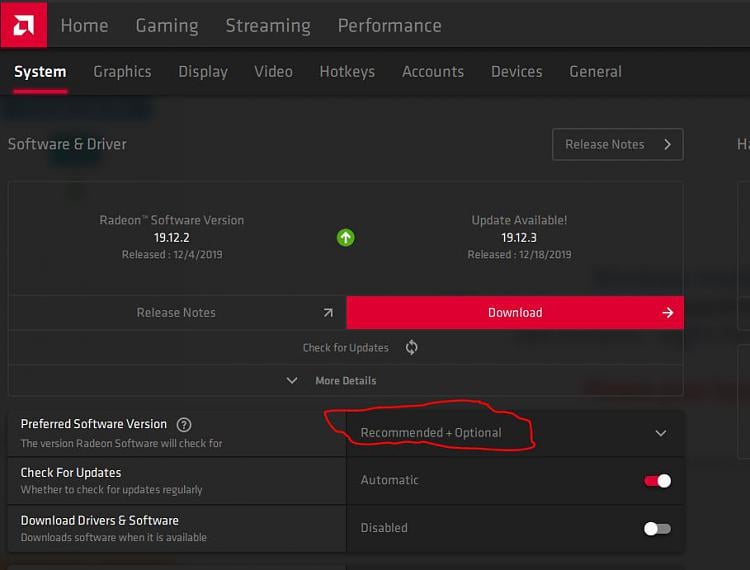Expand More Details section
The image size is (750, 570).
345,381
